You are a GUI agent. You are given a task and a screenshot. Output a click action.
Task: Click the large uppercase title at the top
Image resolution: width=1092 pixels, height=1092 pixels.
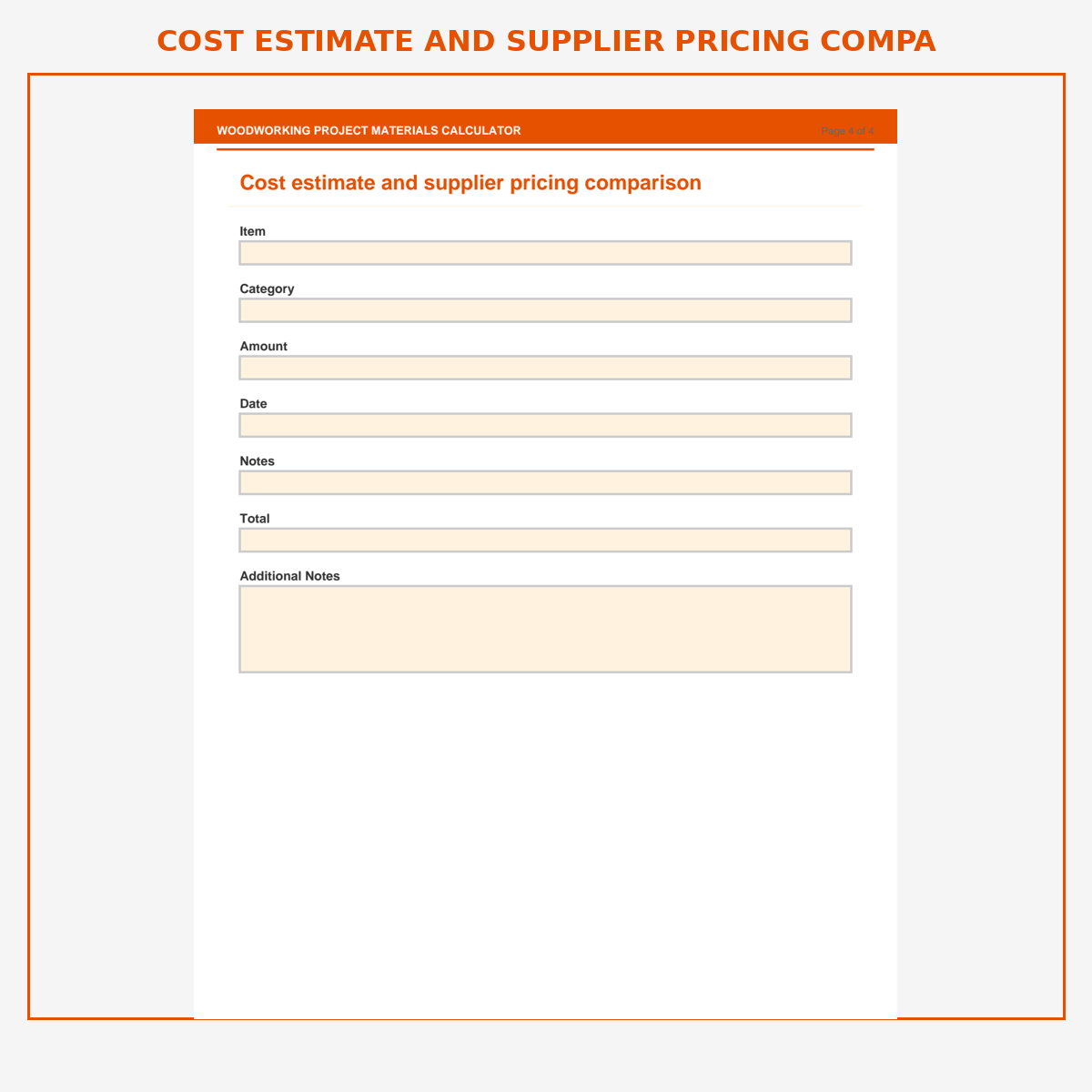point(546,41)
